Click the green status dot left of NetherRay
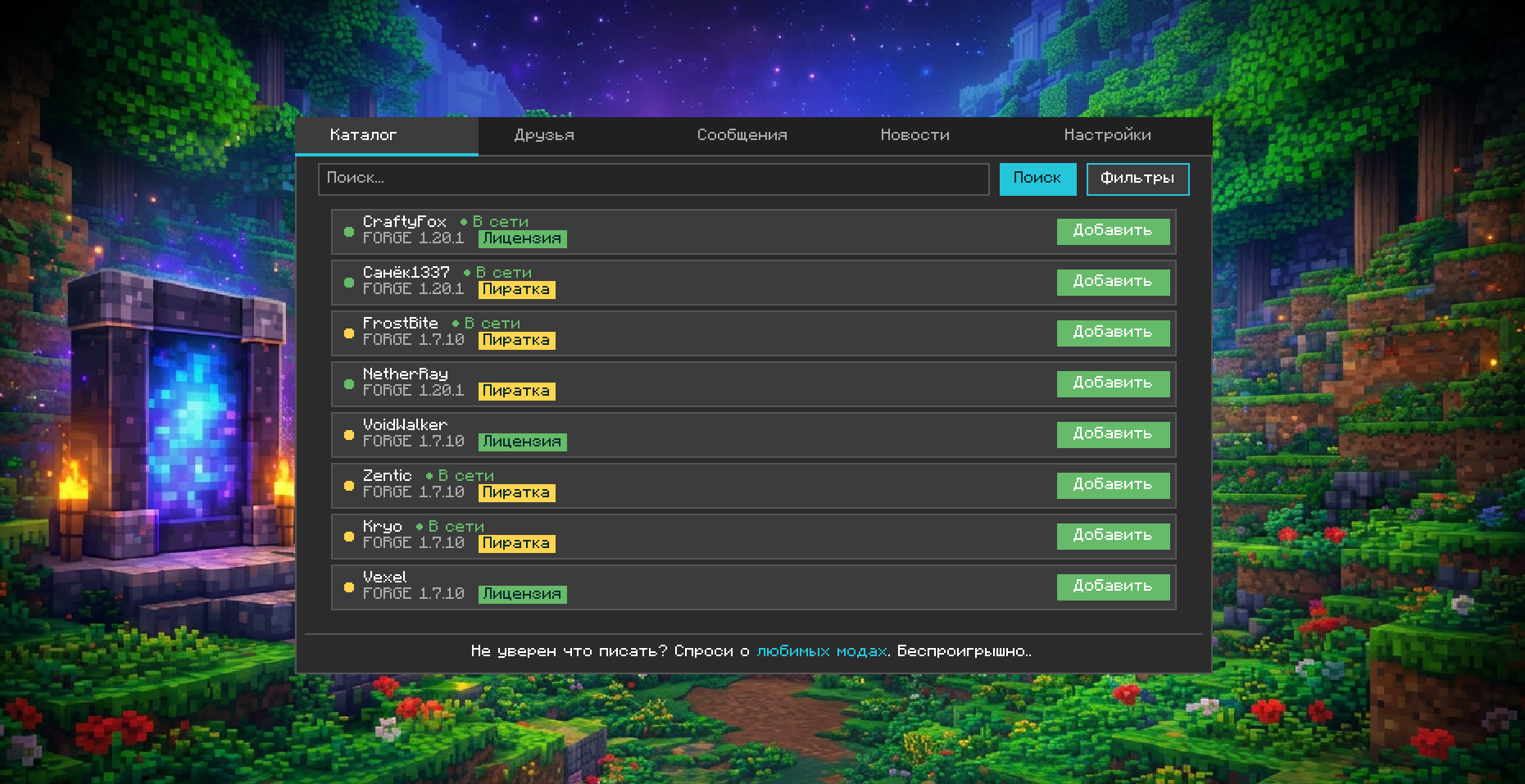This screenshot has width=1525, height=784. 349,384
